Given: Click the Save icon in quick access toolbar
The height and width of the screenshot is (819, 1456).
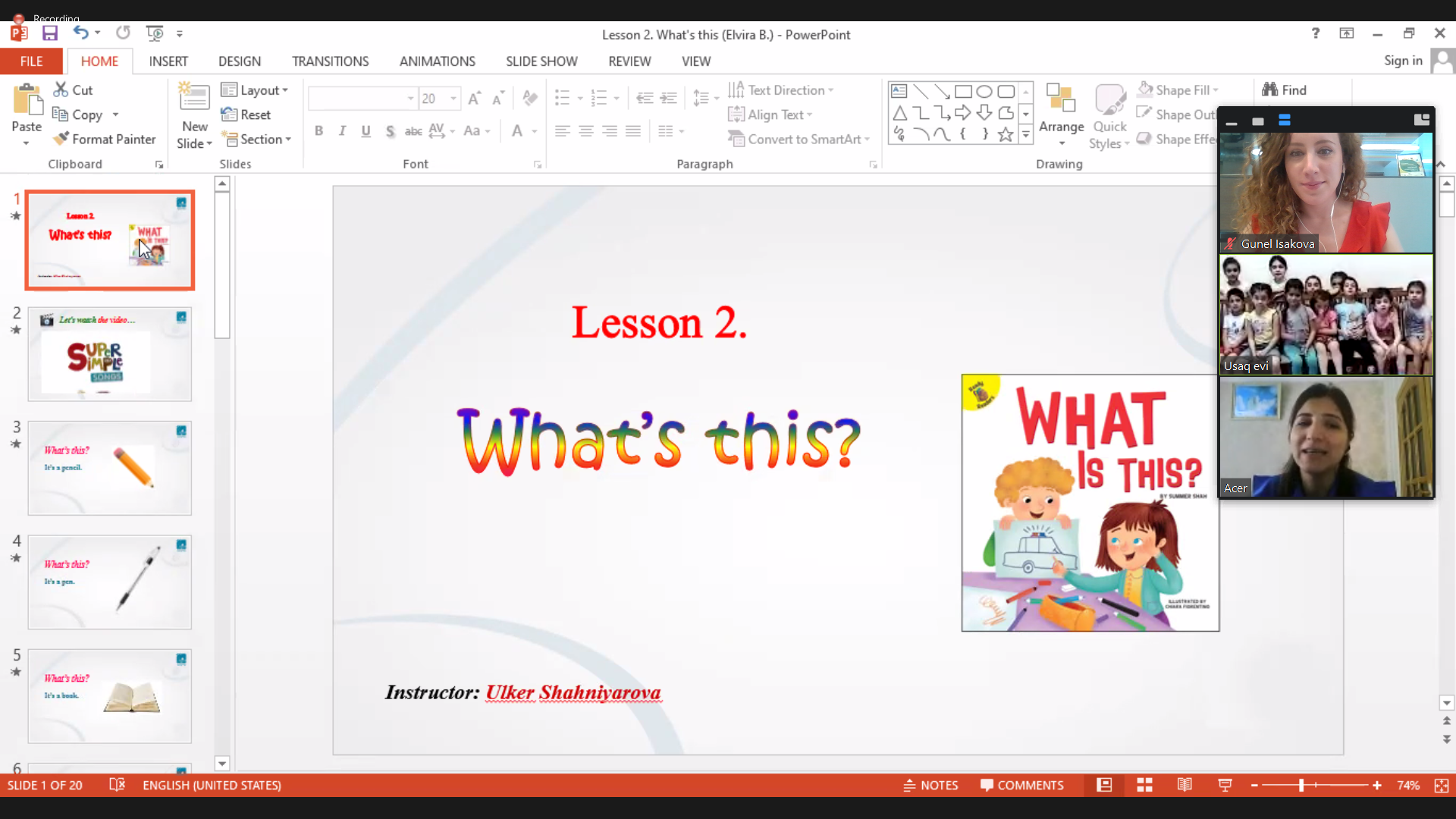Looking at the screenshot, I should point(50,33).
